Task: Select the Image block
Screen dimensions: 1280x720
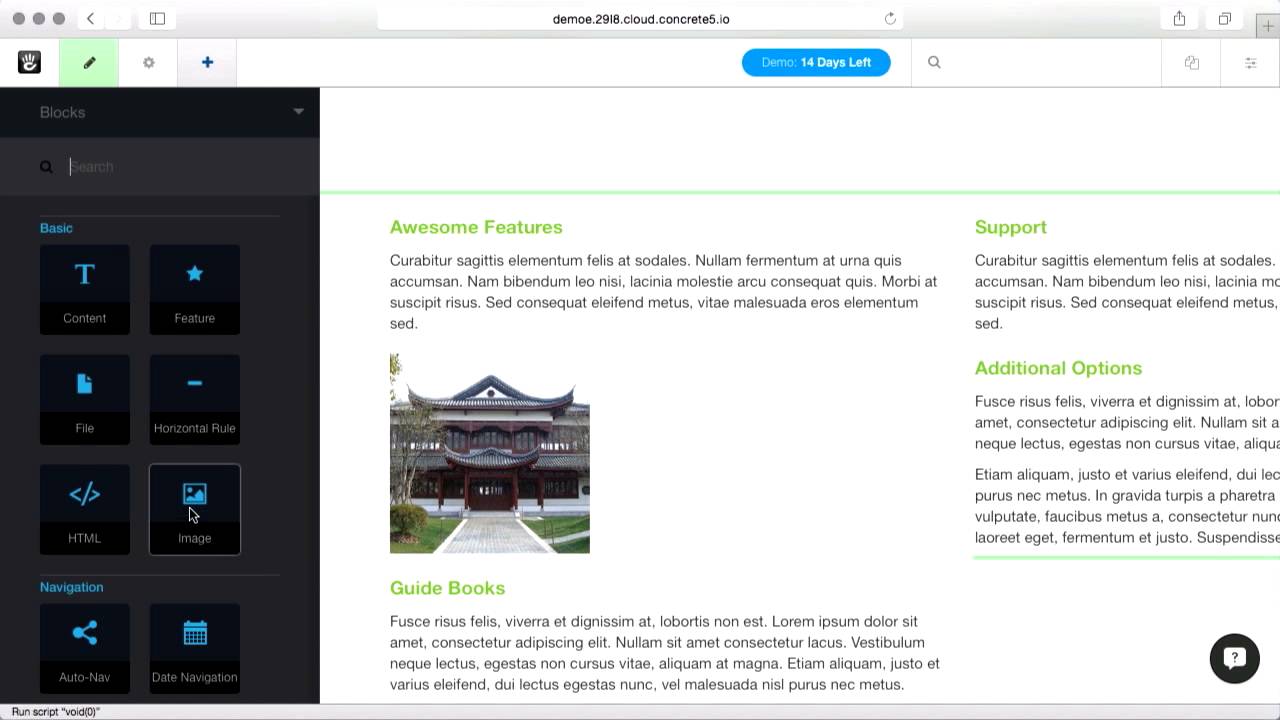Action: coord(195,509)
